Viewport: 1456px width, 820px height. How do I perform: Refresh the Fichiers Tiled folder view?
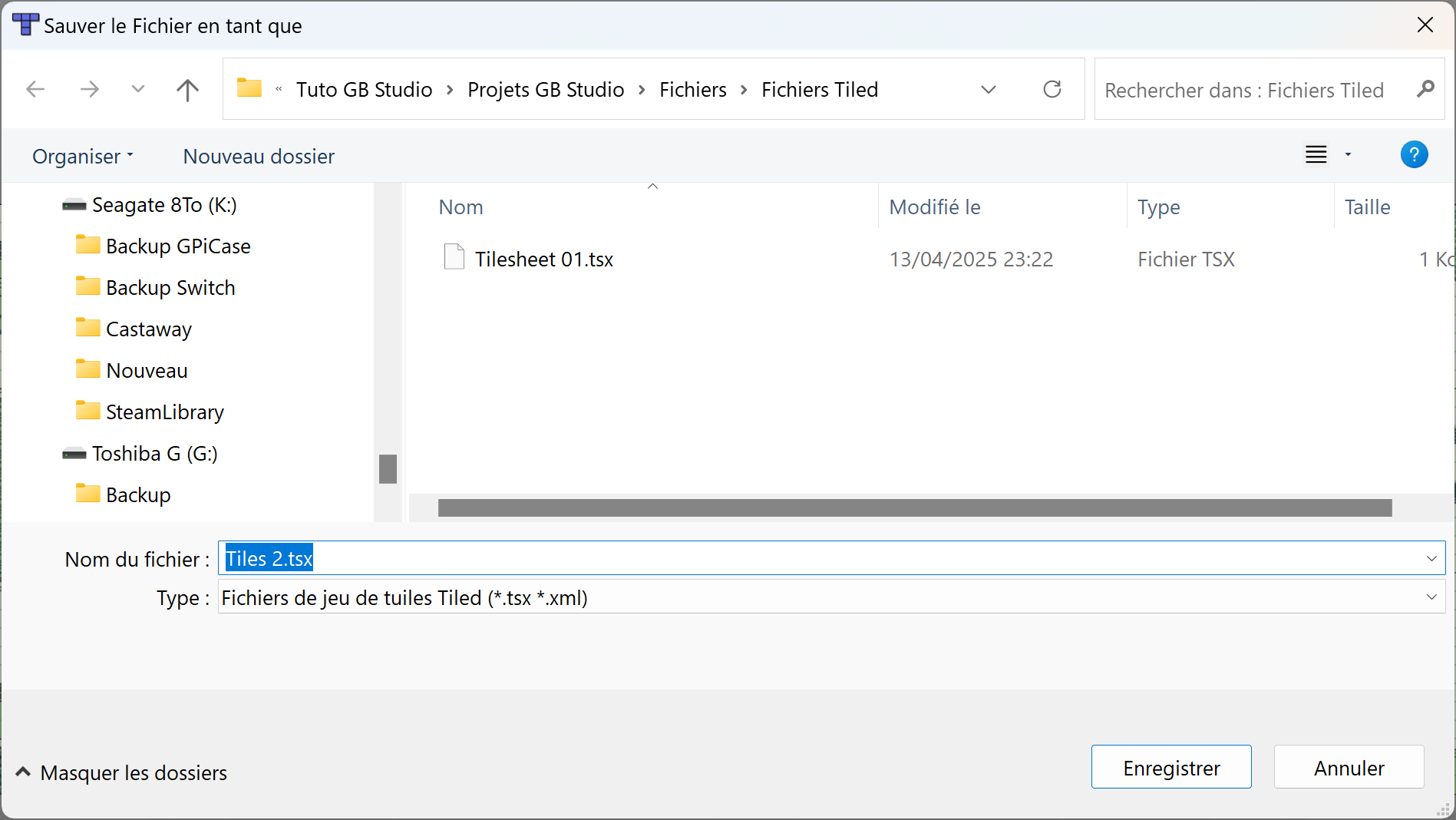pyautogui.click(x=1052, y=90)
